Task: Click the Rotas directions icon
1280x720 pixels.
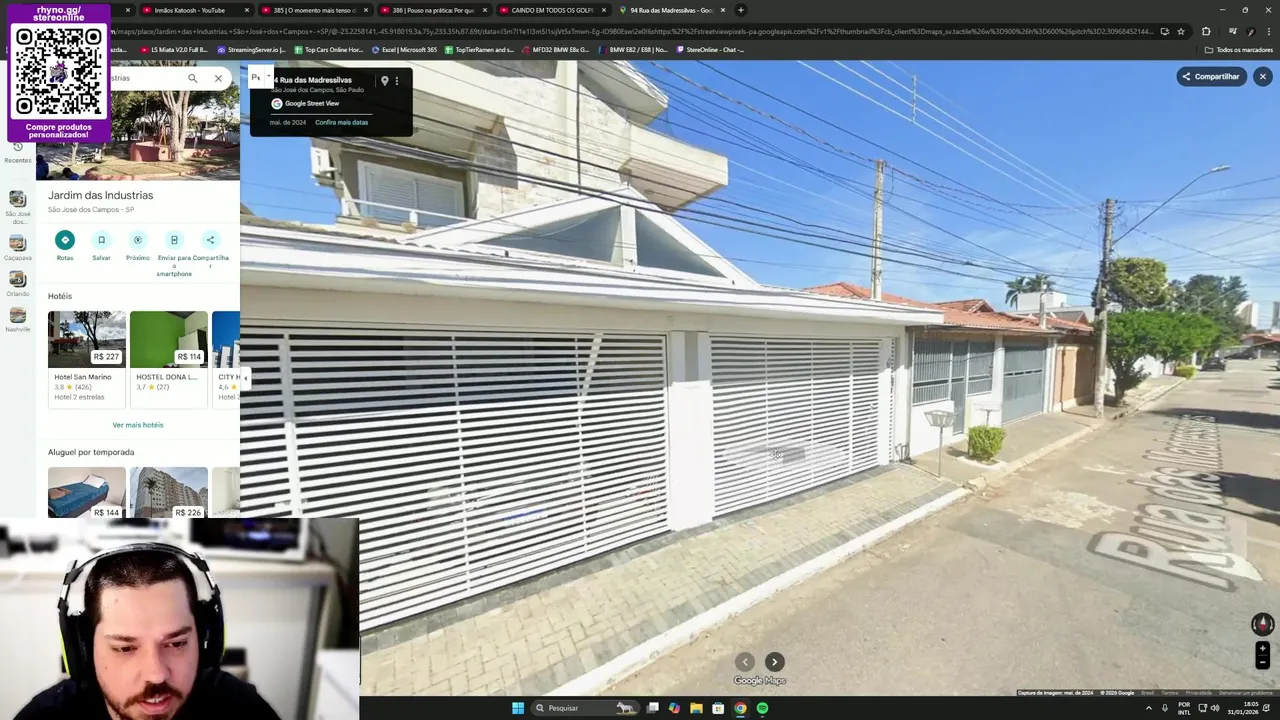Action: [65, 240]
